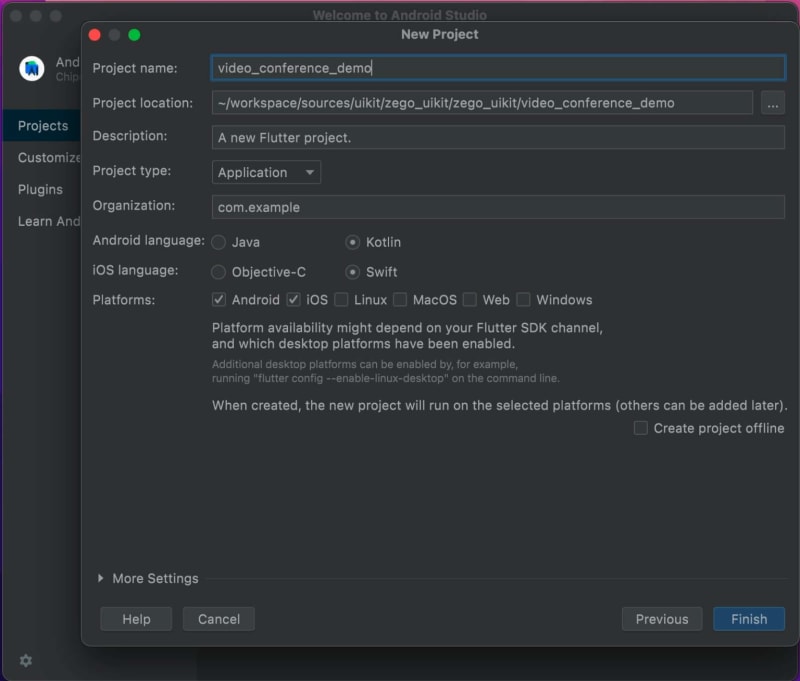The width and height of the screenshot is (800, 681).
Task: Enable the Web platform checkbox
Action: coord(470,299)
